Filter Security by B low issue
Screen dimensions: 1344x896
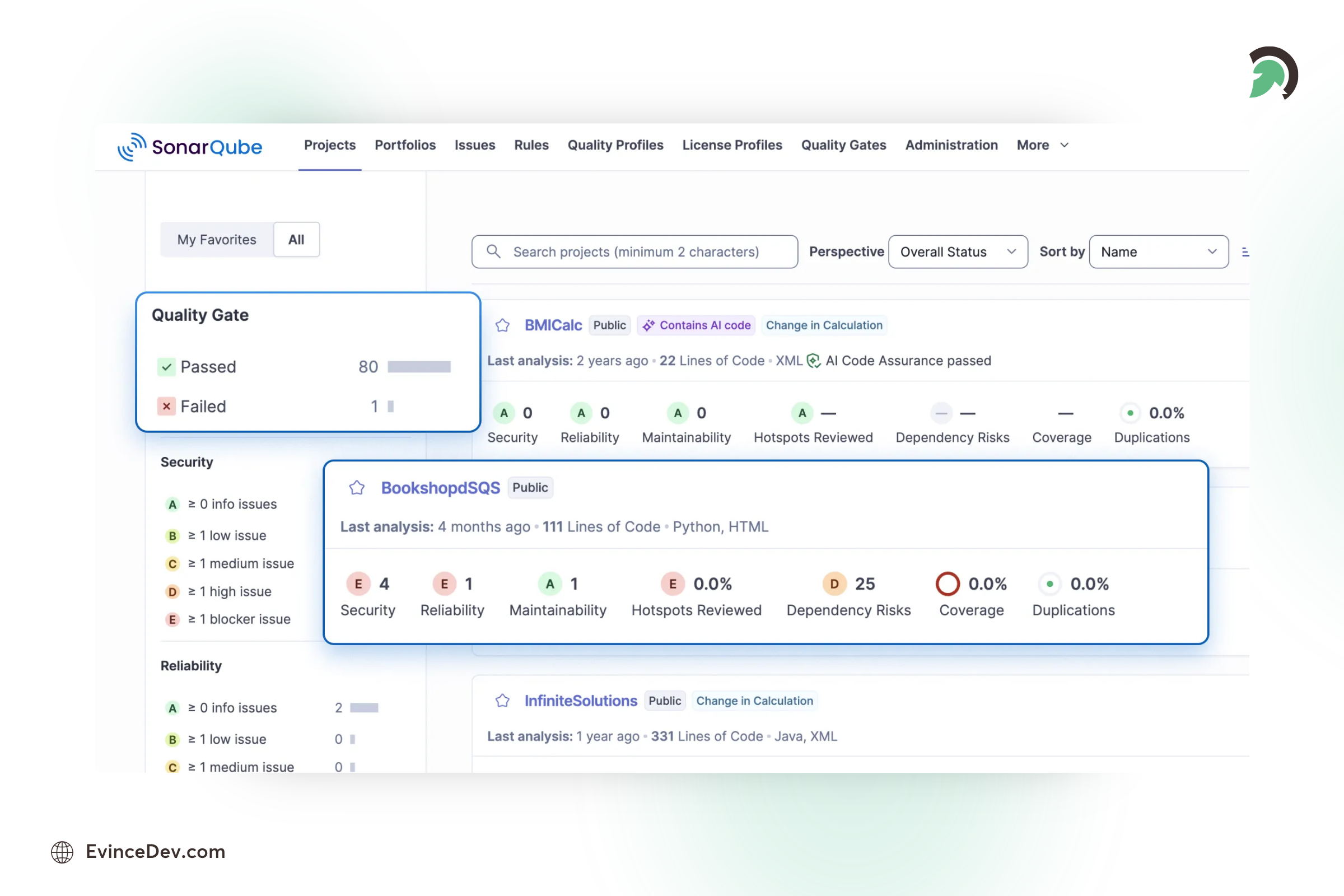coord(216,535)
